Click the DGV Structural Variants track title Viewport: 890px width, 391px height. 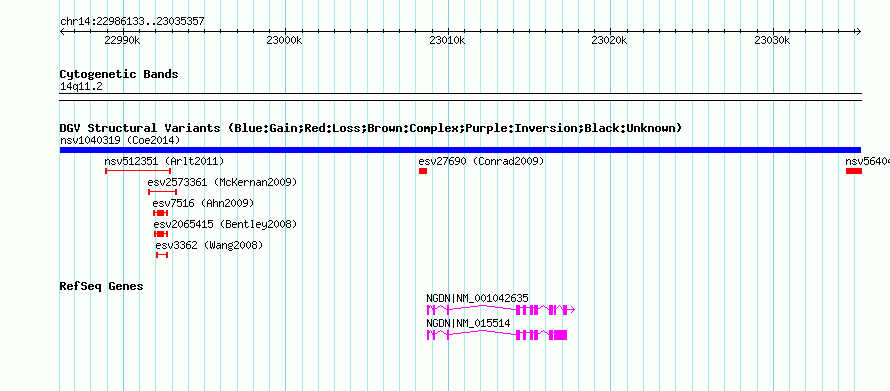tap(371, 128)
